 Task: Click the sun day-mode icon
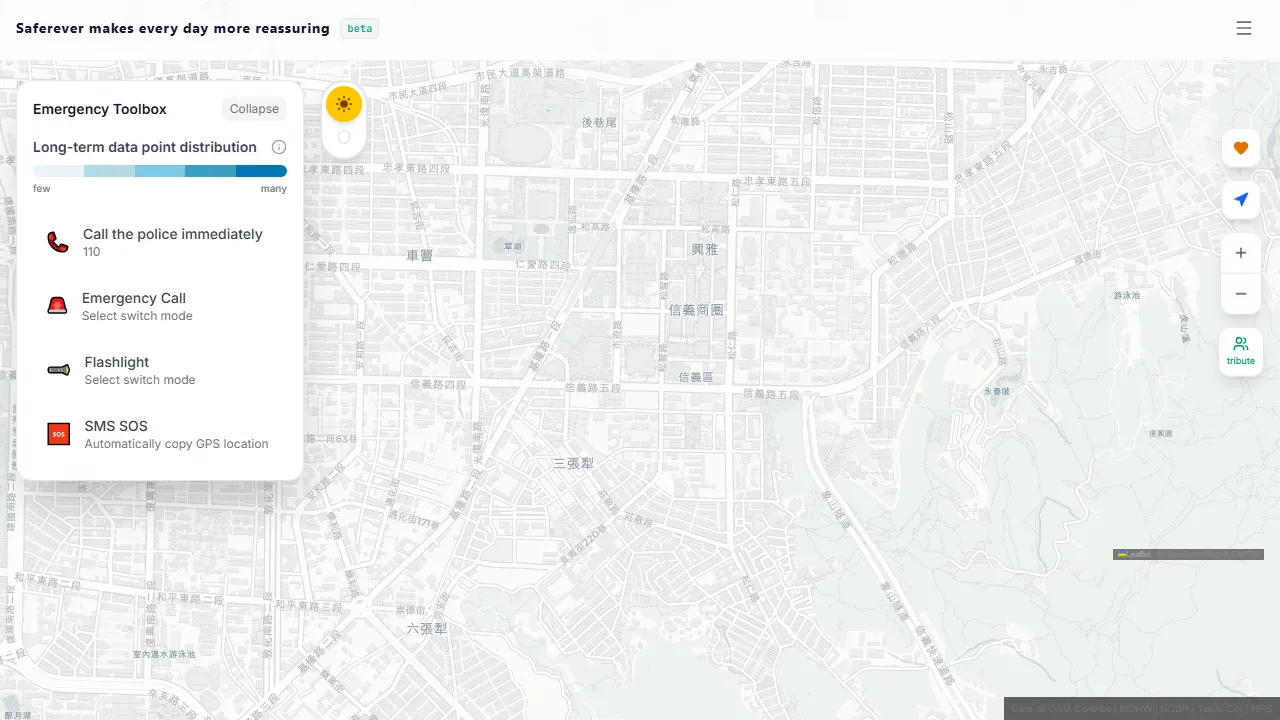[344, 104]
